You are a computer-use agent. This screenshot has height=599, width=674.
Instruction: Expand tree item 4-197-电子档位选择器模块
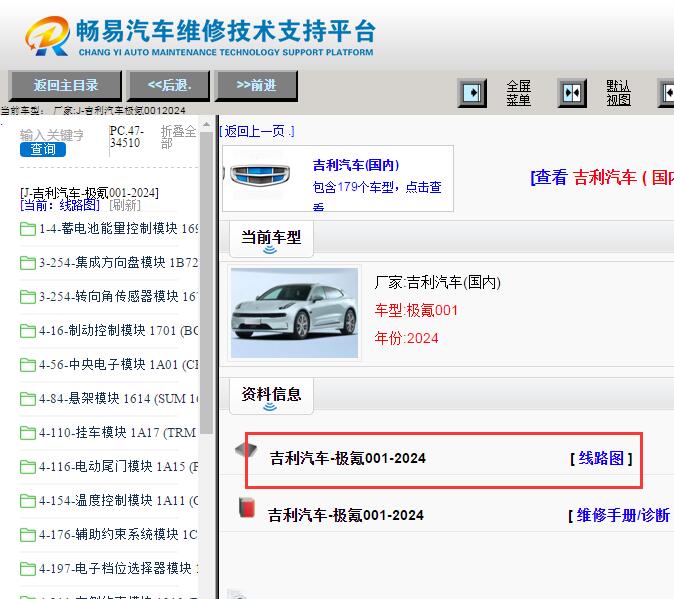[x=119, y=568]
